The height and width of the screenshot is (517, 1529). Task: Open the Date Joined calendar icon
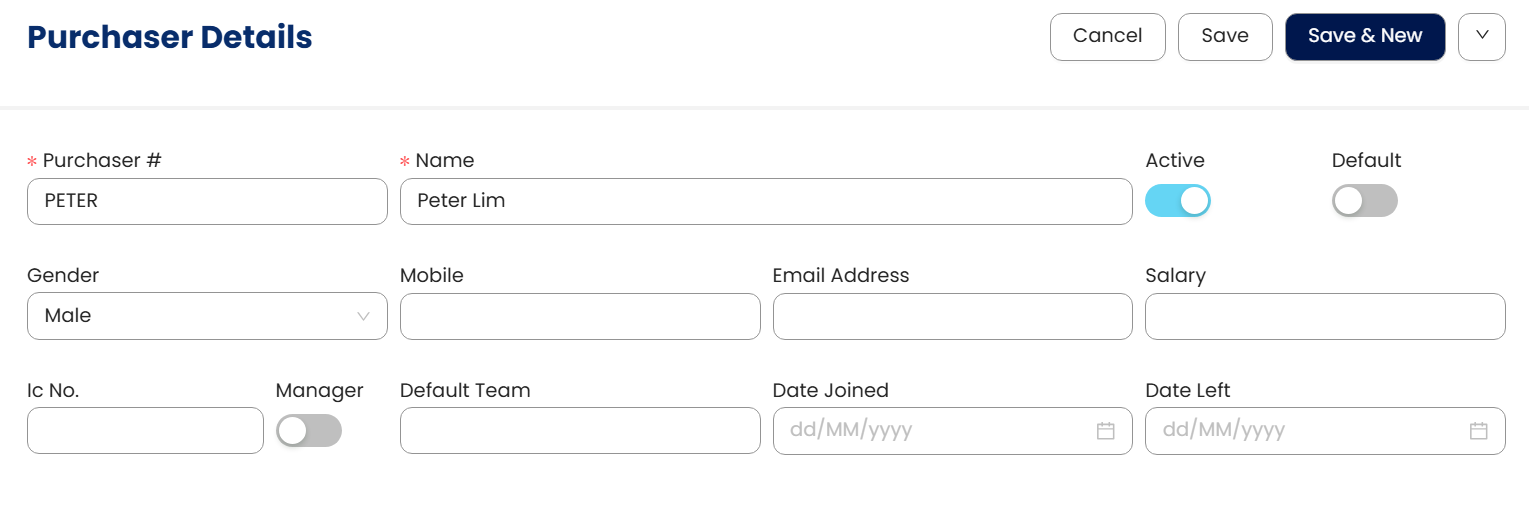(x=1105, y=431)
